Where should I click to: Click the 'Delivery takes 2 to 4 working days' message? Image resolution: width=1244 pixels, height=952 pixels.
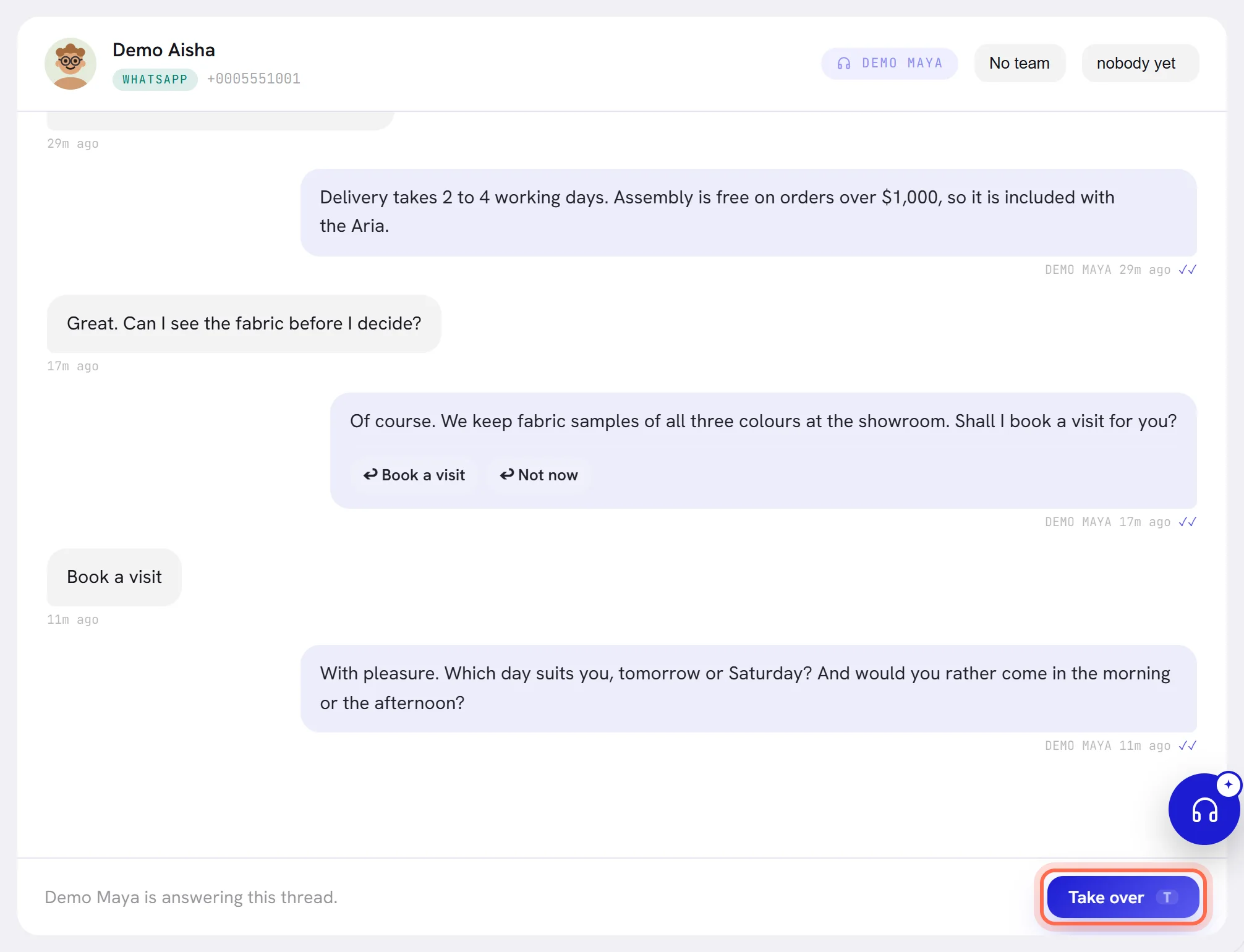[749, 212]
